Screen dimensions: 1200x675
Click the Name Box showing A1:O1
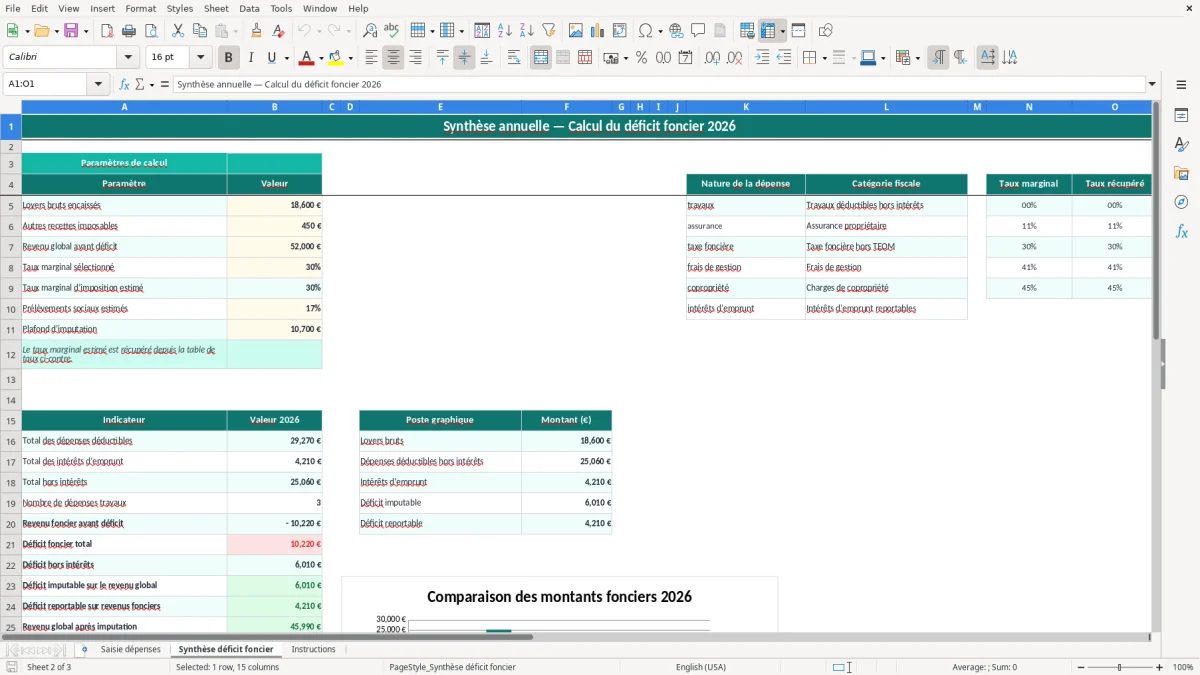click(46, 85)
